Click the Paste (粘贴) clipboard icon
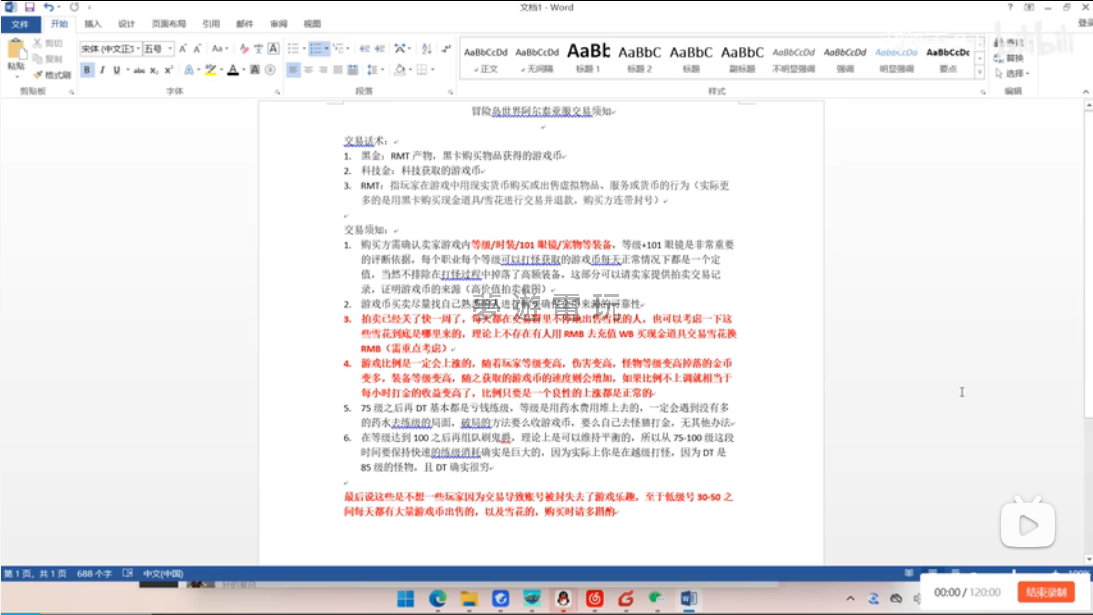 pyautogui.click(x=16, y=53)
